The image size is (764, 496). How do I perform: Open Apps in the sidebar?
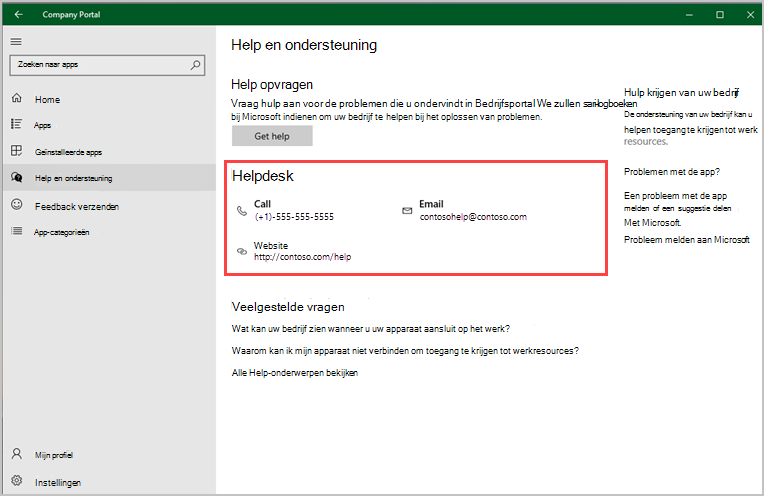tap(109, 125)
